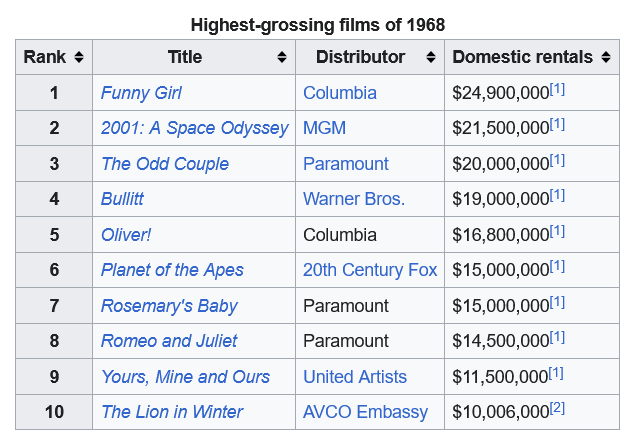640x447 pixels.
Task: Click citation [2] beside $10,006,000
Action: [x=558, y=408]
